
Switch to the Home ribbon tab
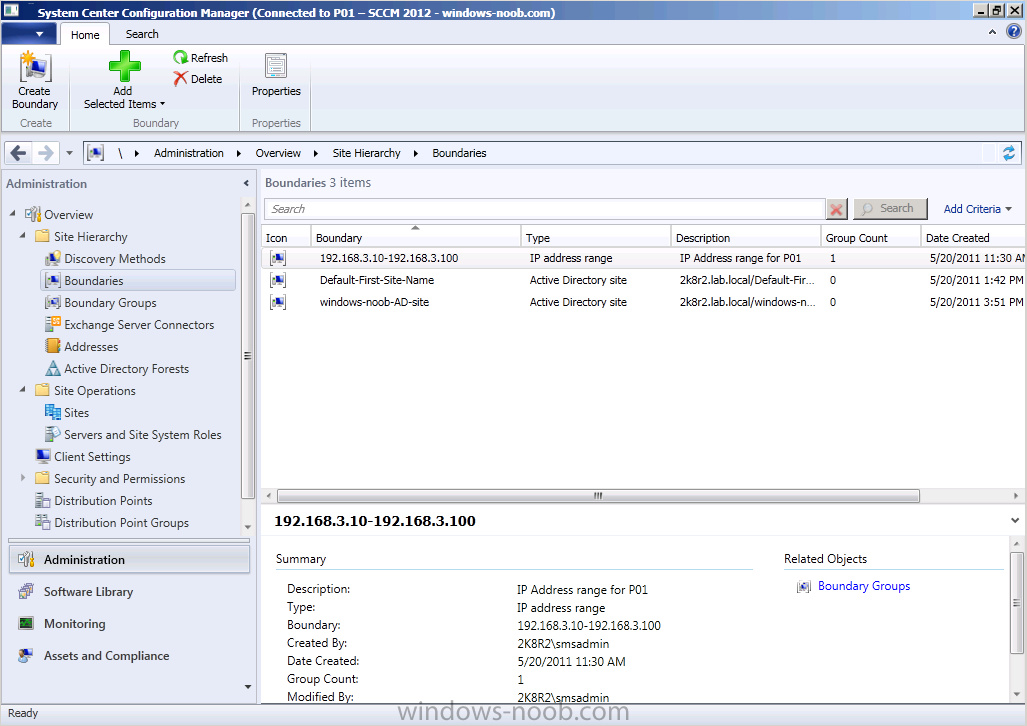click(x=85, y=35)
